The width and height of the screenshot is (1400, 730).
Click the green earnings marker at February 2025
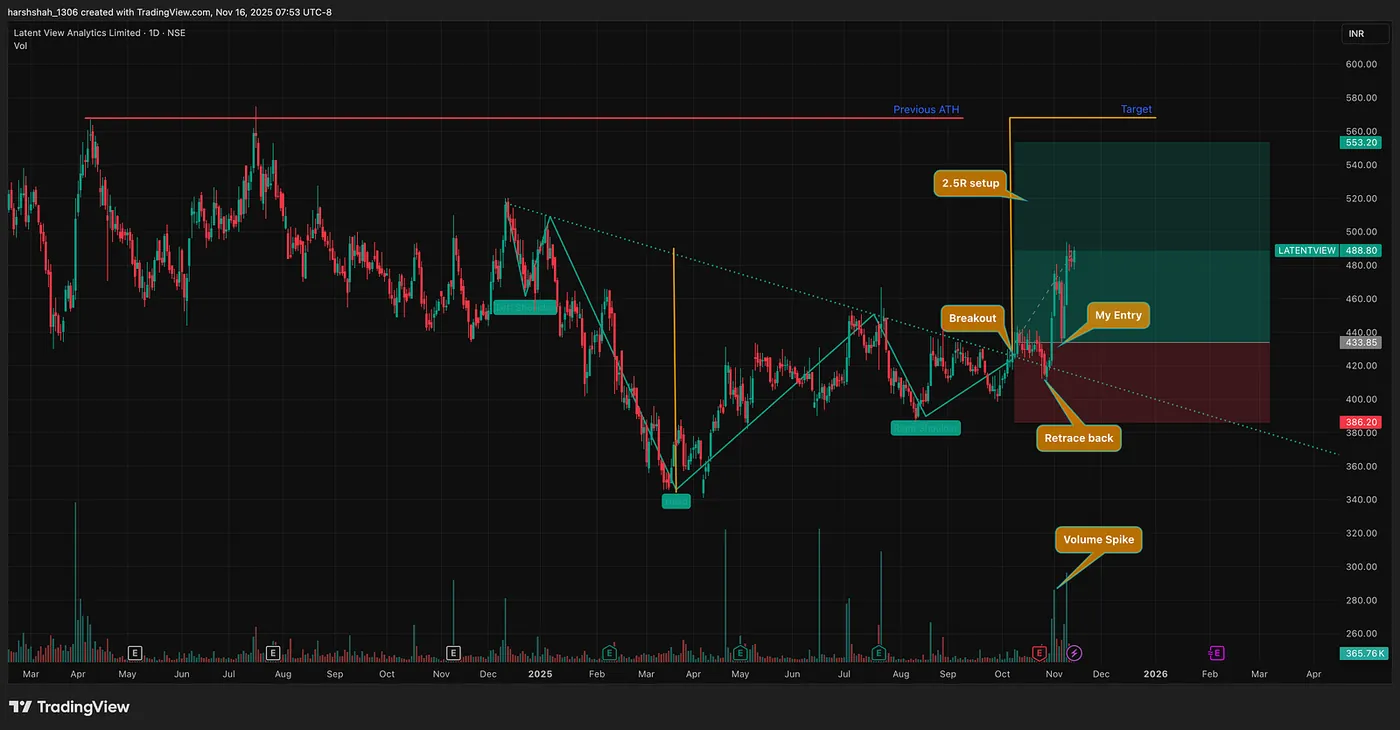tap(608, 653)
